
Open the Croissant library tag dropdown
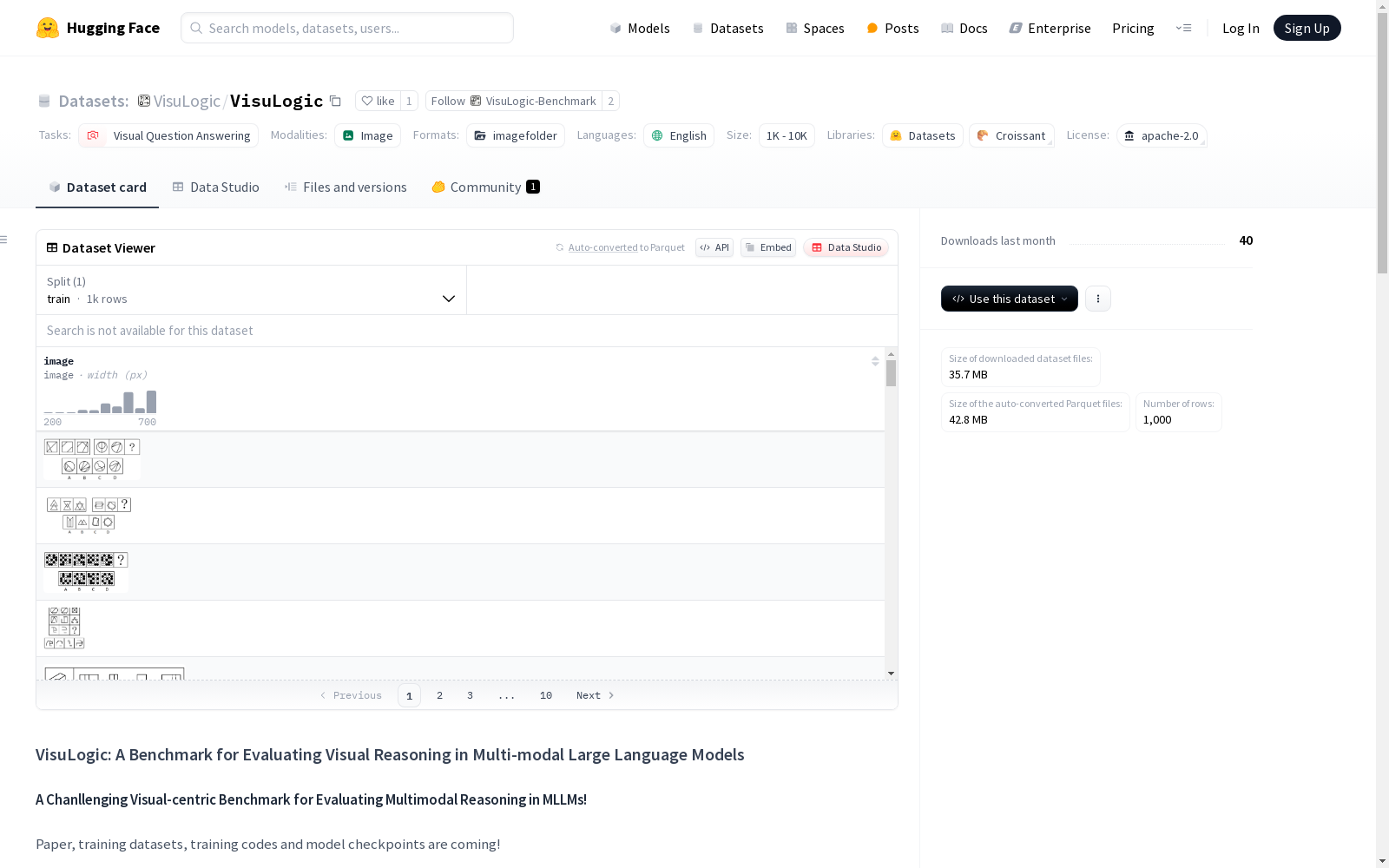[1011, 135]
